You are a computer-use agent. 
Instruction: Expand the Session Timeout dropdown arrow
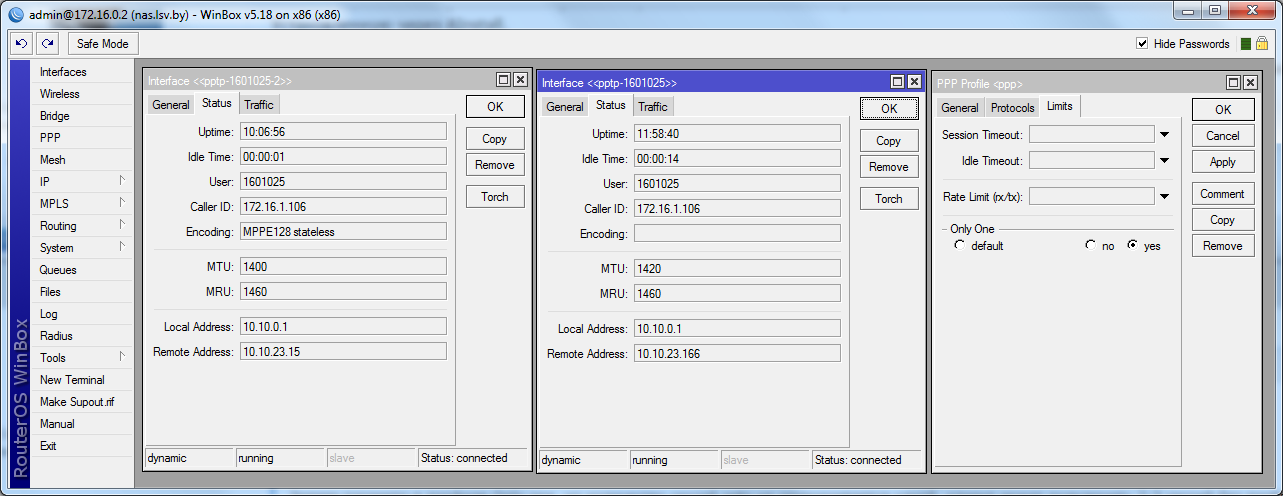(1164, 134)
